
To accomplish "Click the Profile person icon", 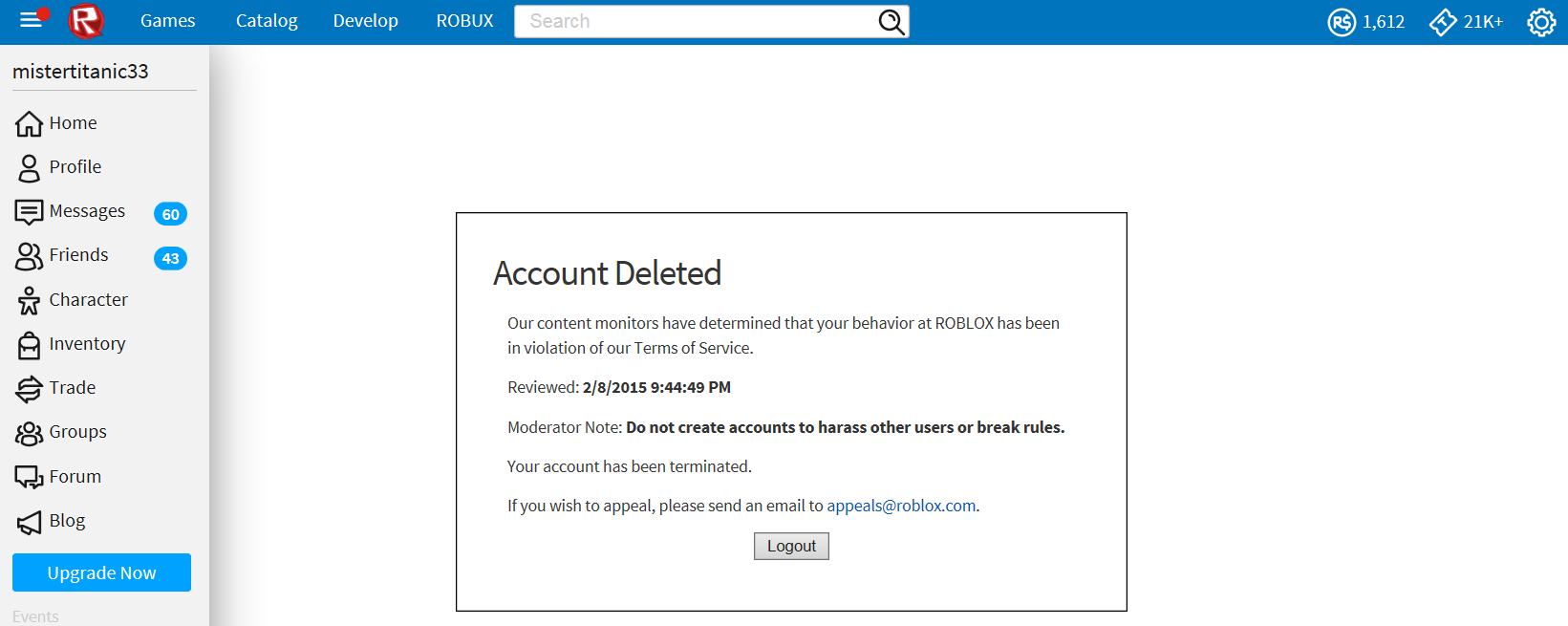I will pos(29,168).
